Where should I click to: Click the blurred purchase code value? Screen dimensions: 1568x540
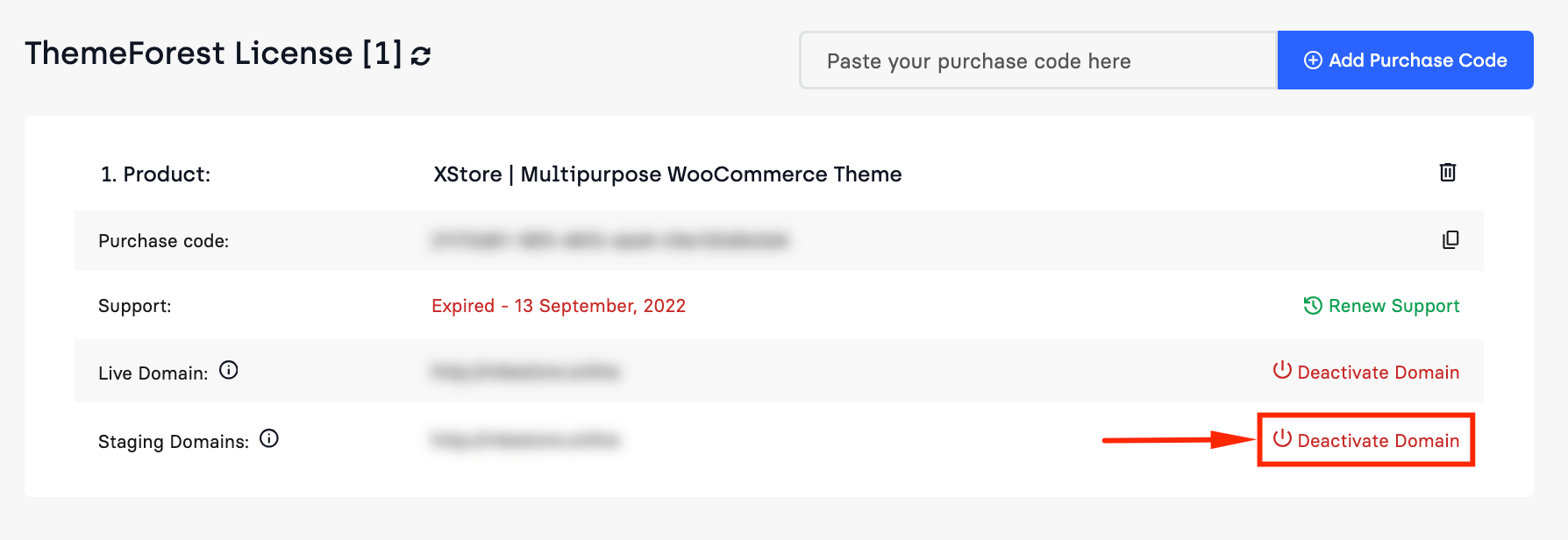pos(610,240)
